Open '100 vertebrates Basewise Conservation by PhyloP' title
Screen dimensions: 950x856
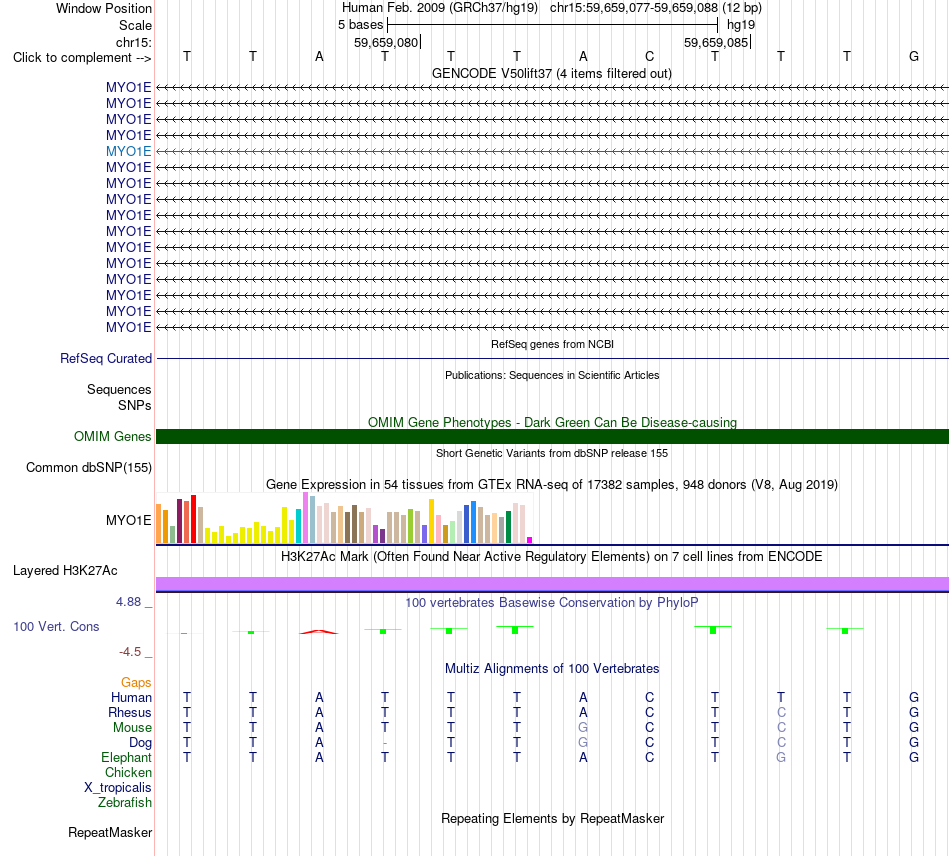551,603
